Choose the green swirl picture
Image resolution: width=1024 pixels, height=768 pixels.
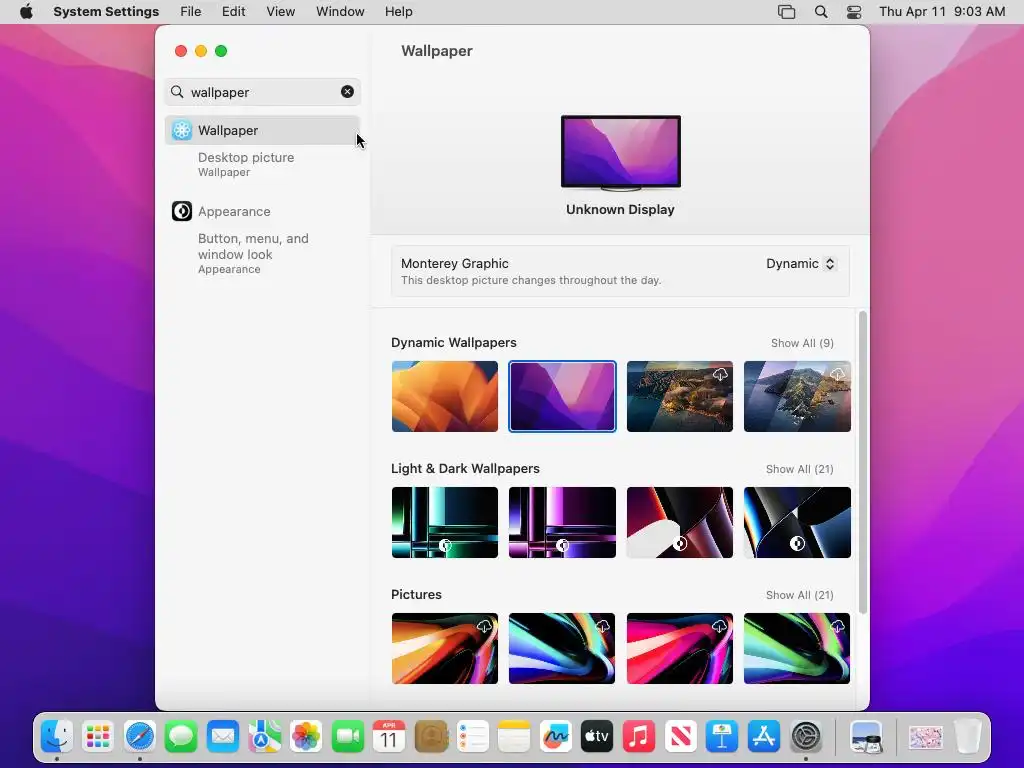click(797, 648)
